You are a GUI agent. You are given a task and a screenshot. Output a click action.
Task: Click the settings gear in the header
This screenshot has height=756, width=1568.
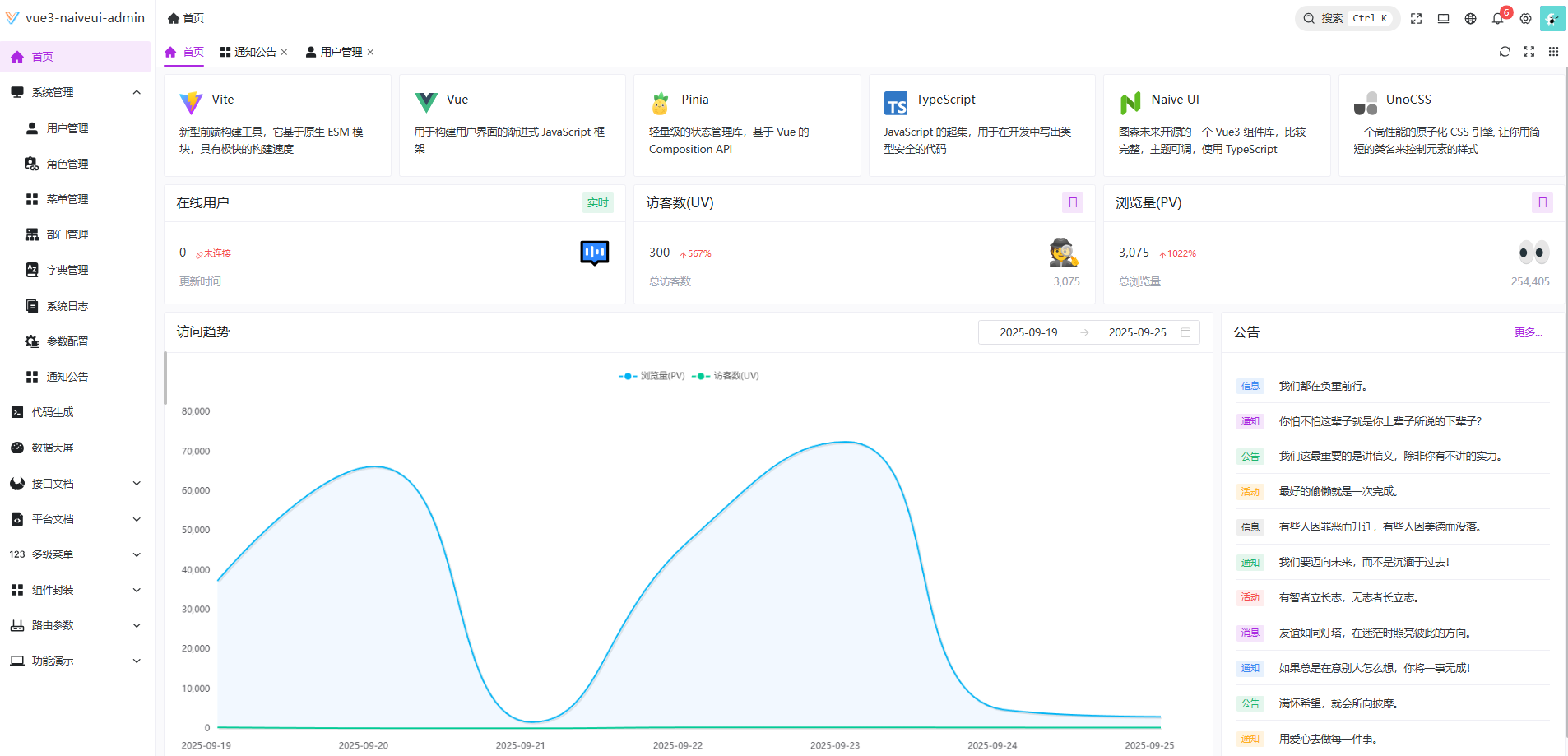click(1526, 18)
